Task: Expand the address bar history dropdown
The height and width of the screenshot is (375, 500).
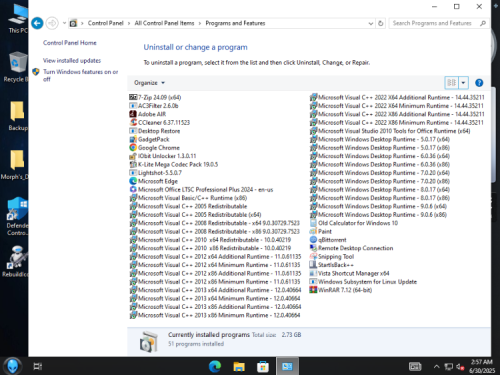Action: click(370, 23)
